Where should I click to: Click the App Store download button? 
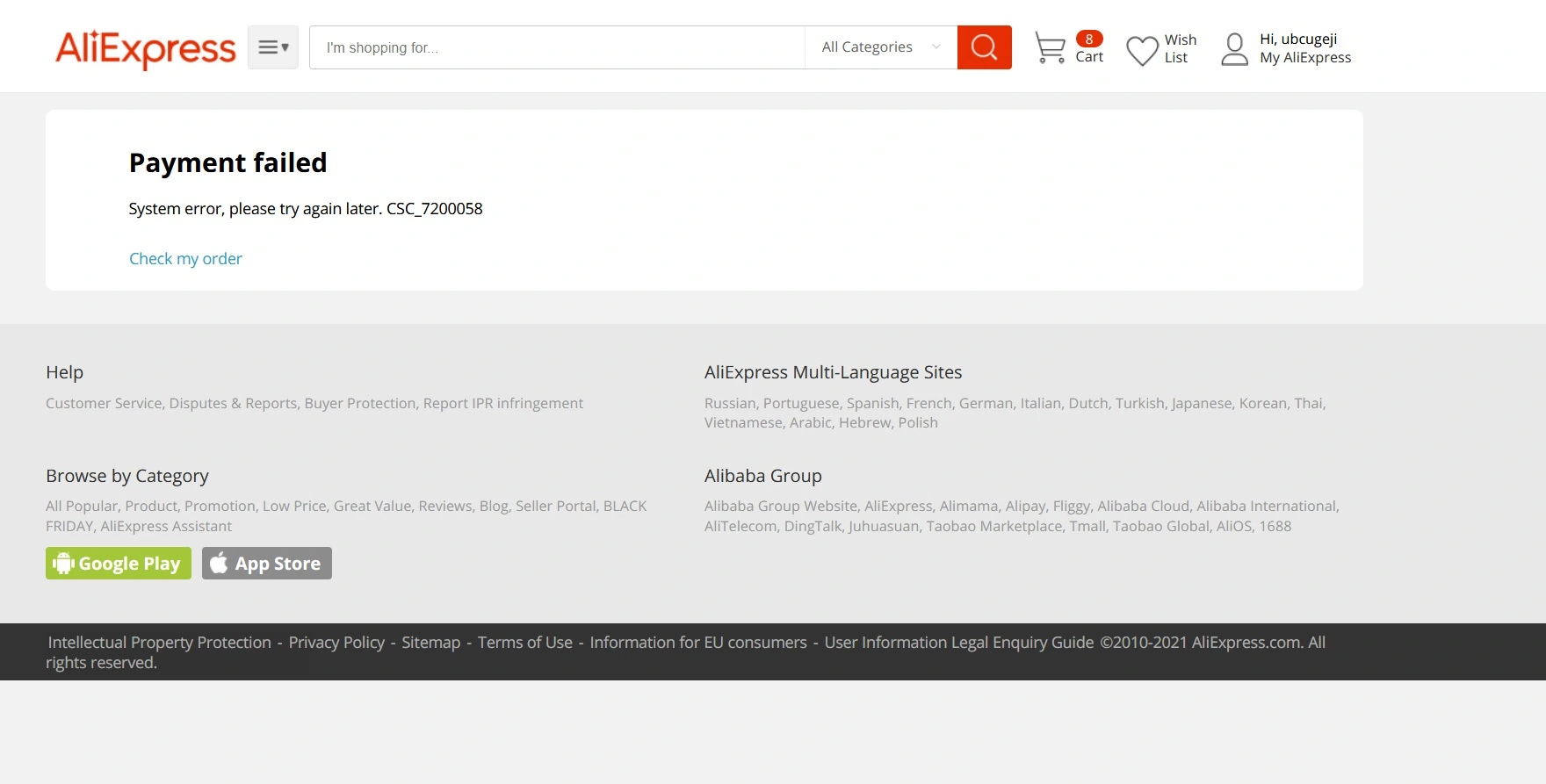tap(267, 564)
